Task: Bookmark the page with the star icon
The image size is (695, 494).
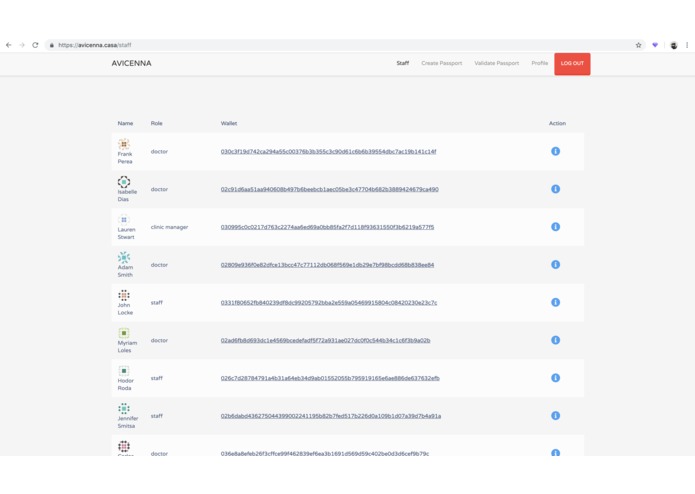Action: click(x=638, y=45)
